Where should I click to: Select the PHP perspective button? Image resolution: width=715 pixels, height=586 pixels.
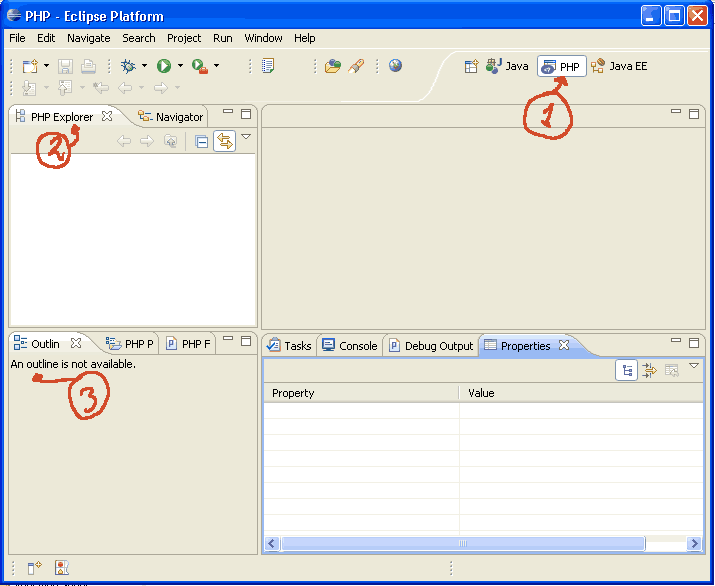tap(561, 67)
